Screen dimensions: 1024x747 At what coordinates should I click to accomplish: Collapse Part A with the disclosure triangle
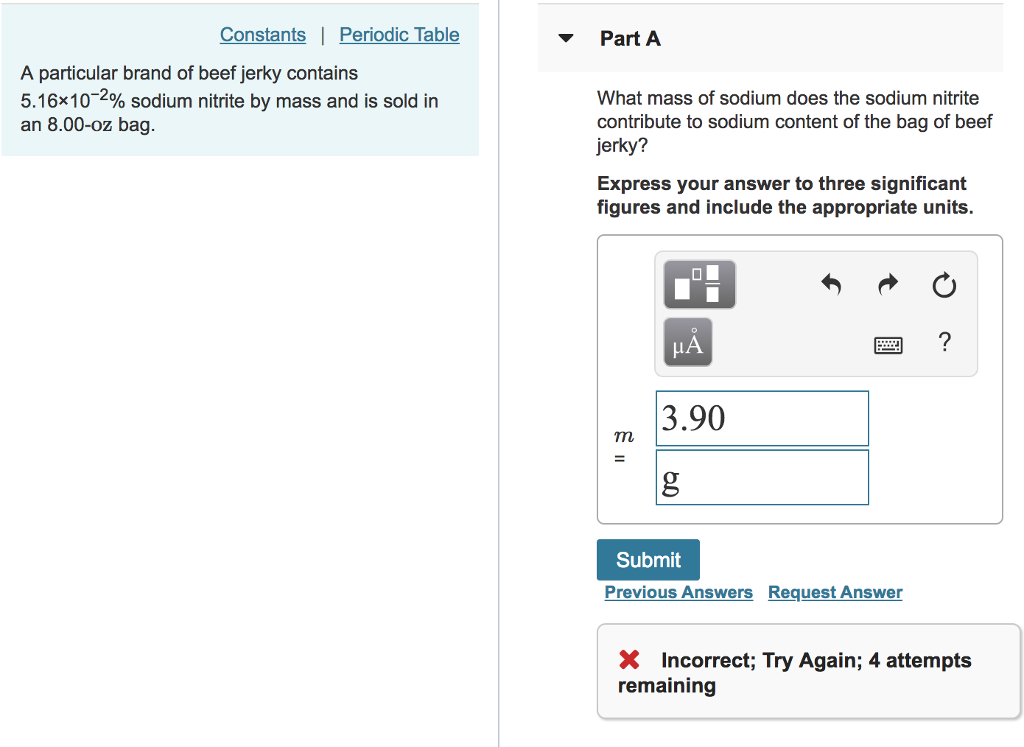[566, 38]
